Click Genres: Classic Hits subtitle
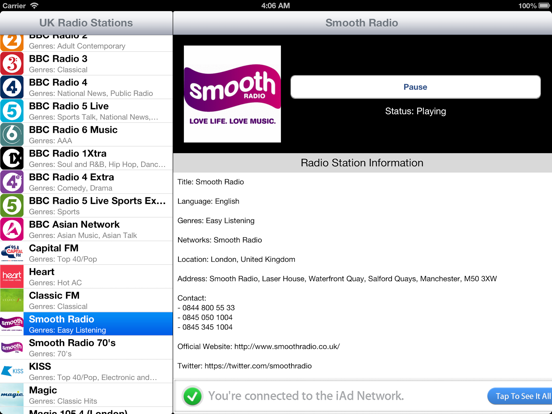 pos(63,401)
